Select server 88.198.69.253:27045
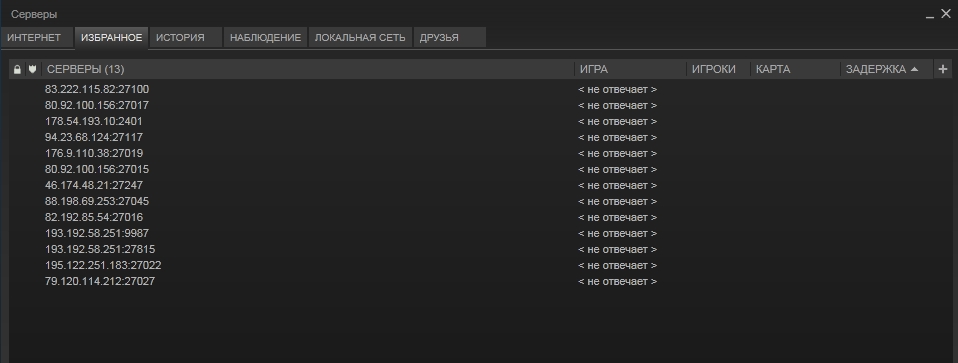Screen dimensions: 958x363 pos(97,201)
